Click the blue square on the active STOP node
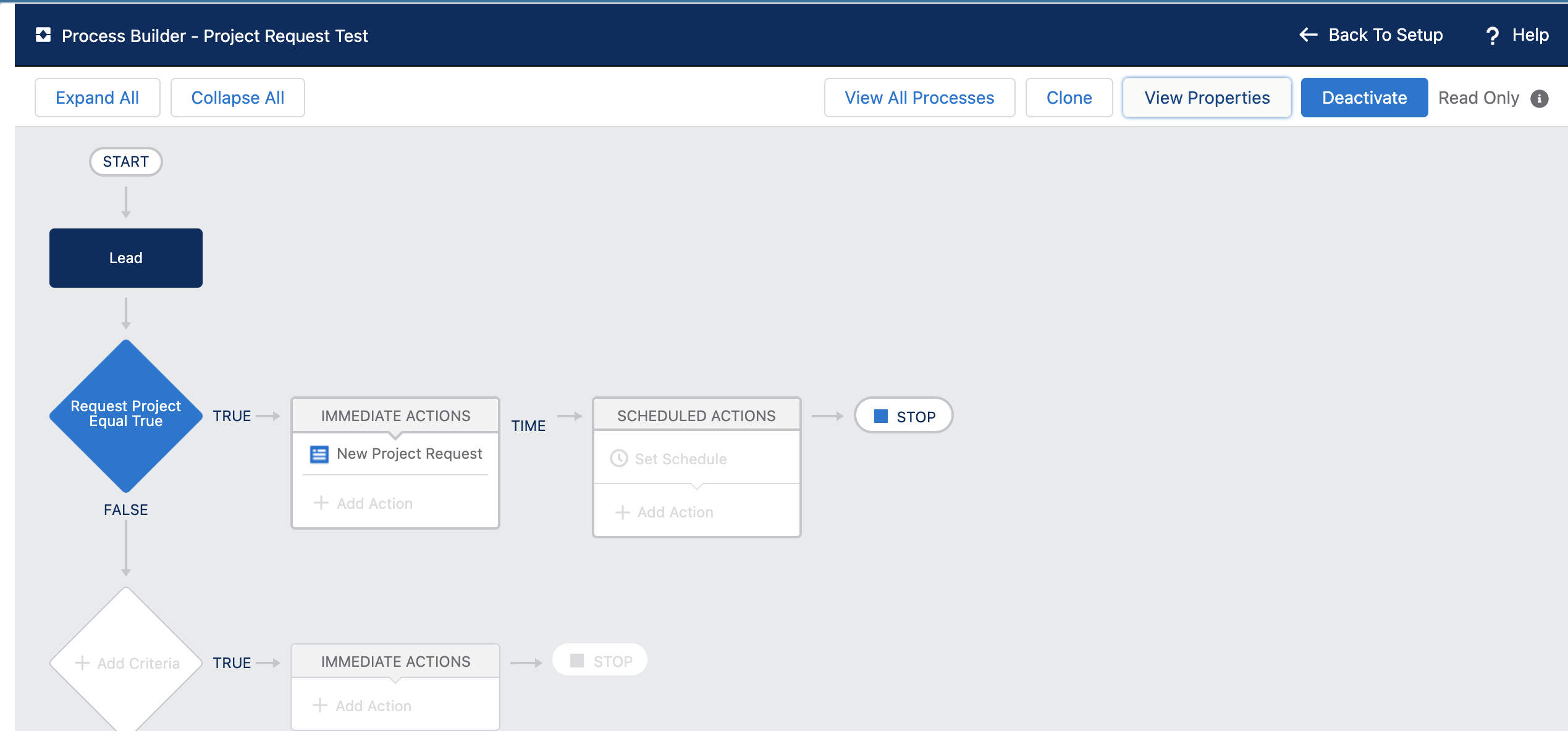Screen dimensions: 1568x731 [881, 416]
